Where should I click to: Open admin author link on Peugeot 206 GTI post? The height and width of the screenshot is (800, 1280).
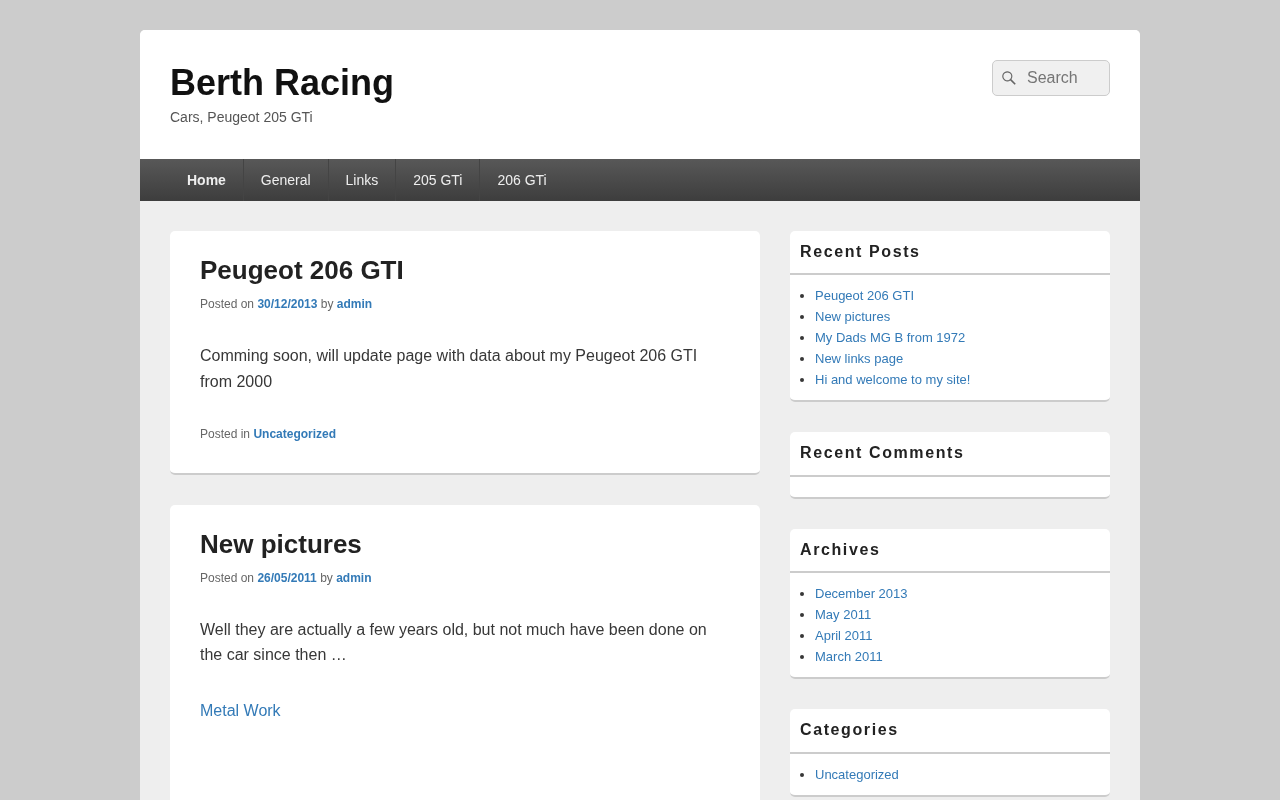point(354,304)
